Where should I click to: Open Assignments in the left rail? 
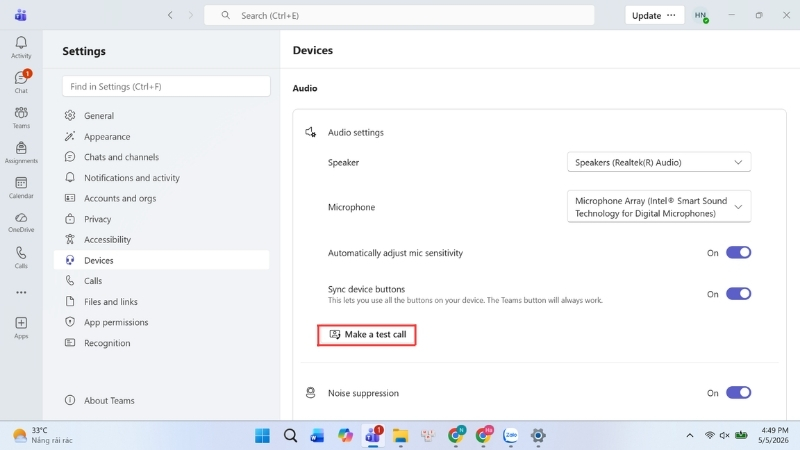(21, 152)
